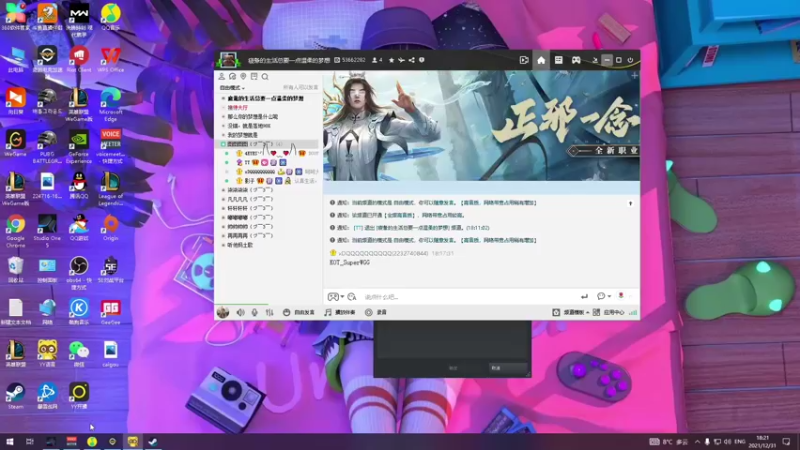Image resolution: width=800 pixels, height=450 pixels.
Task: Collapse the highlighted channel with 4 members
Action: click(x=223, y=144)
